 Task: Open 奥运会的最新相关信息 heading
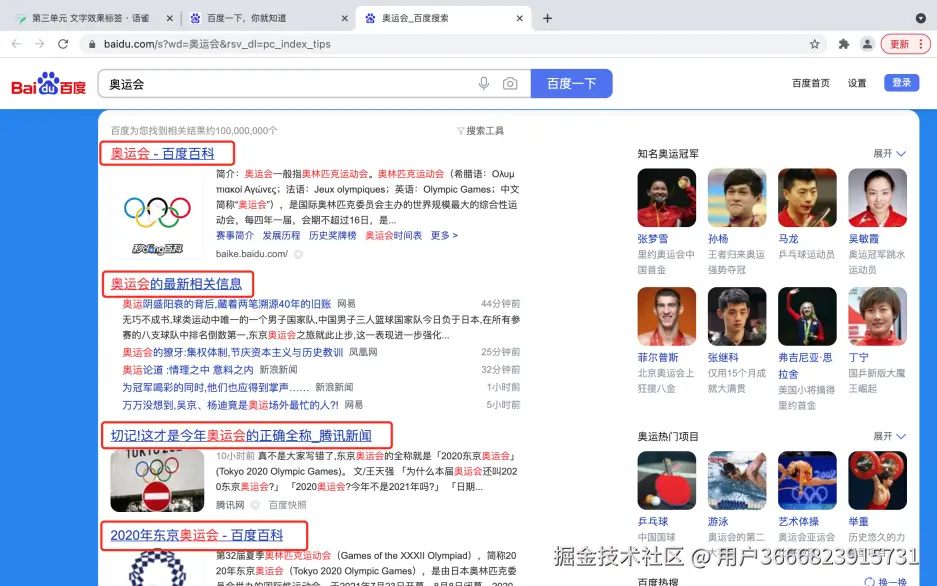(x=176, y=284)
